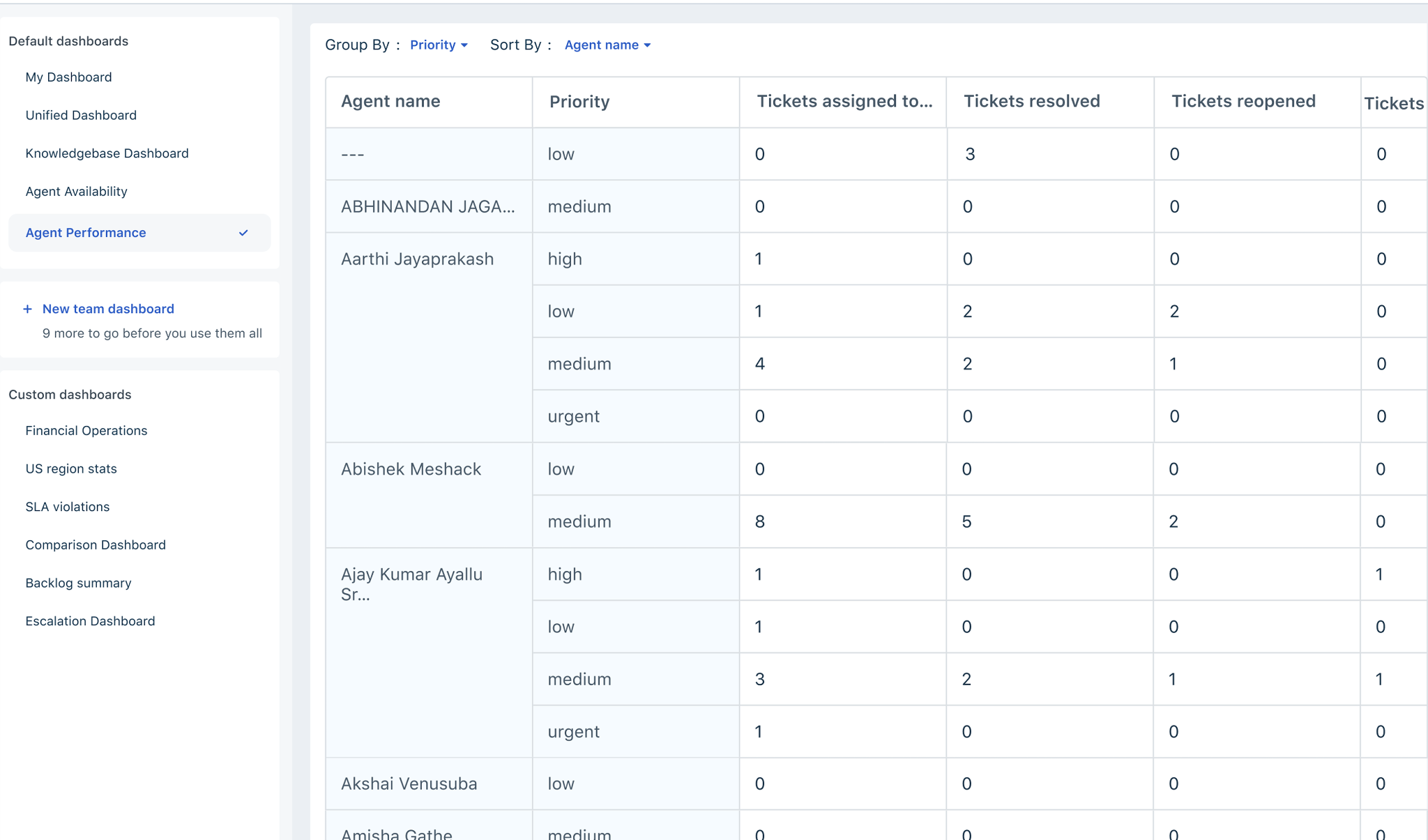Click Tickets resolved column header
Screen dimensions: 1428x840
[x=1031, y=101]
